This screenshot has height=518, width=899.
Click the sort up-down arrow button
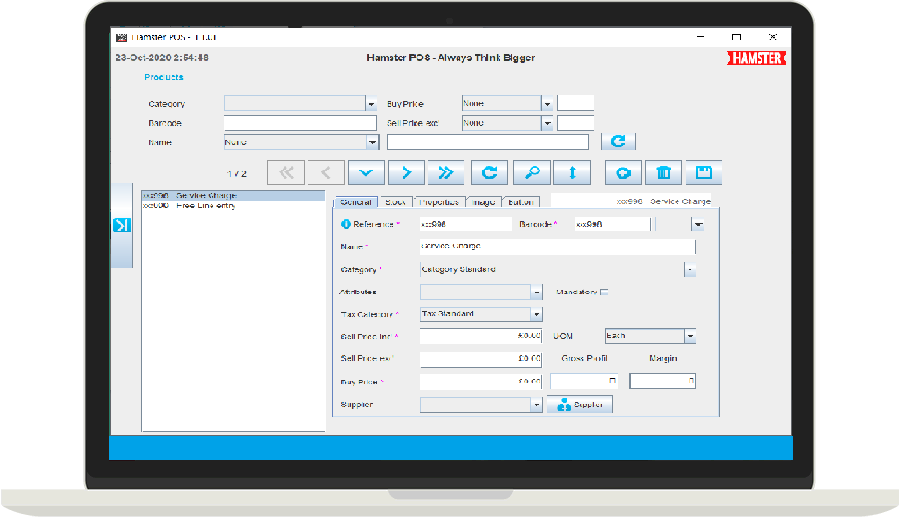(x=572, y=173)
